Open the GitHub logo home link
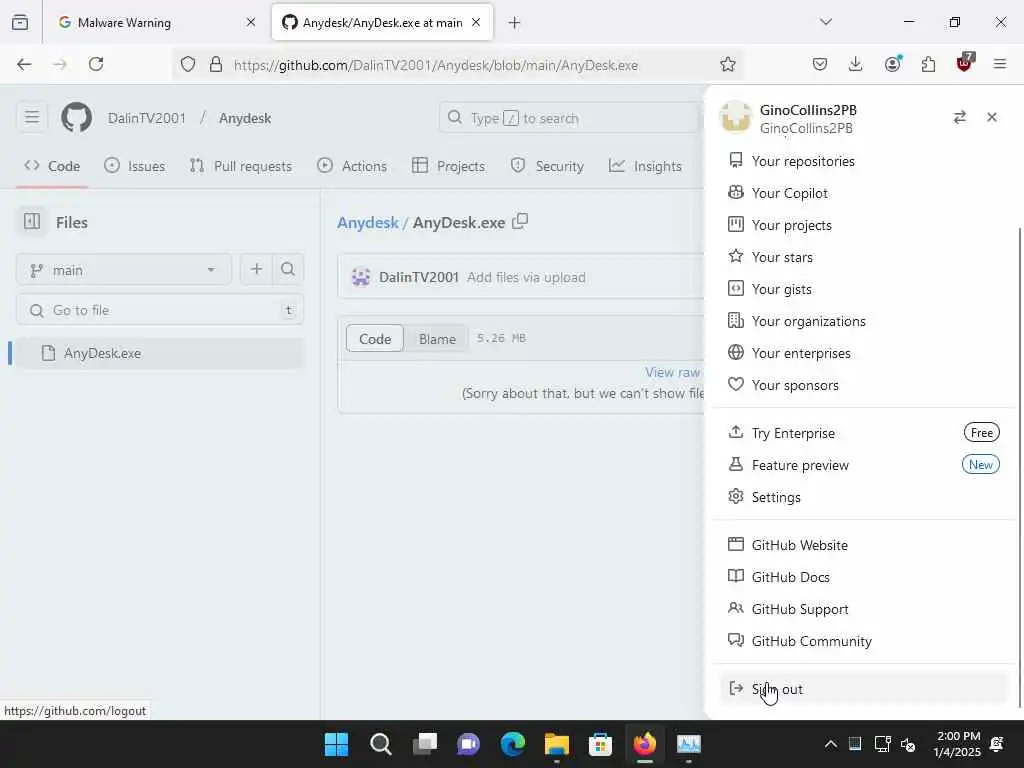Viewport: 1024px width, 768px height. pos(76,118)
